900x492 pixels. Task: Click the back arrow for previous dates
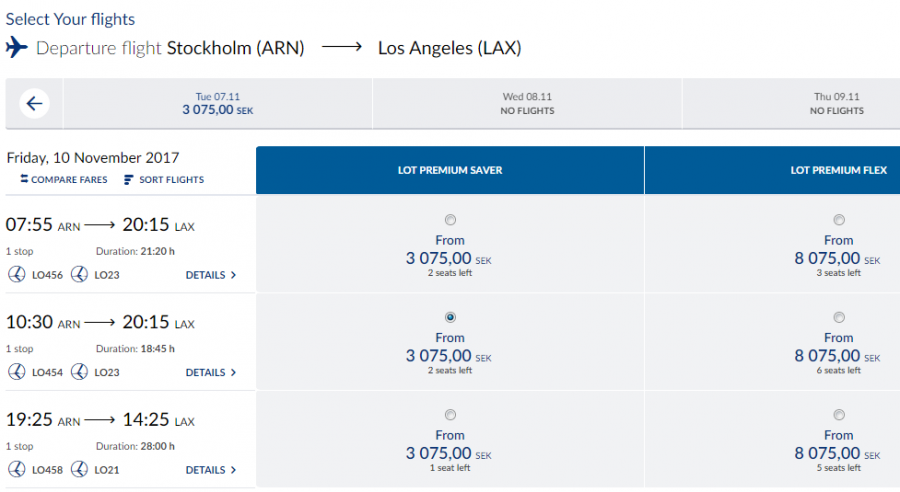pyautogui.click(x=35, y=104)
